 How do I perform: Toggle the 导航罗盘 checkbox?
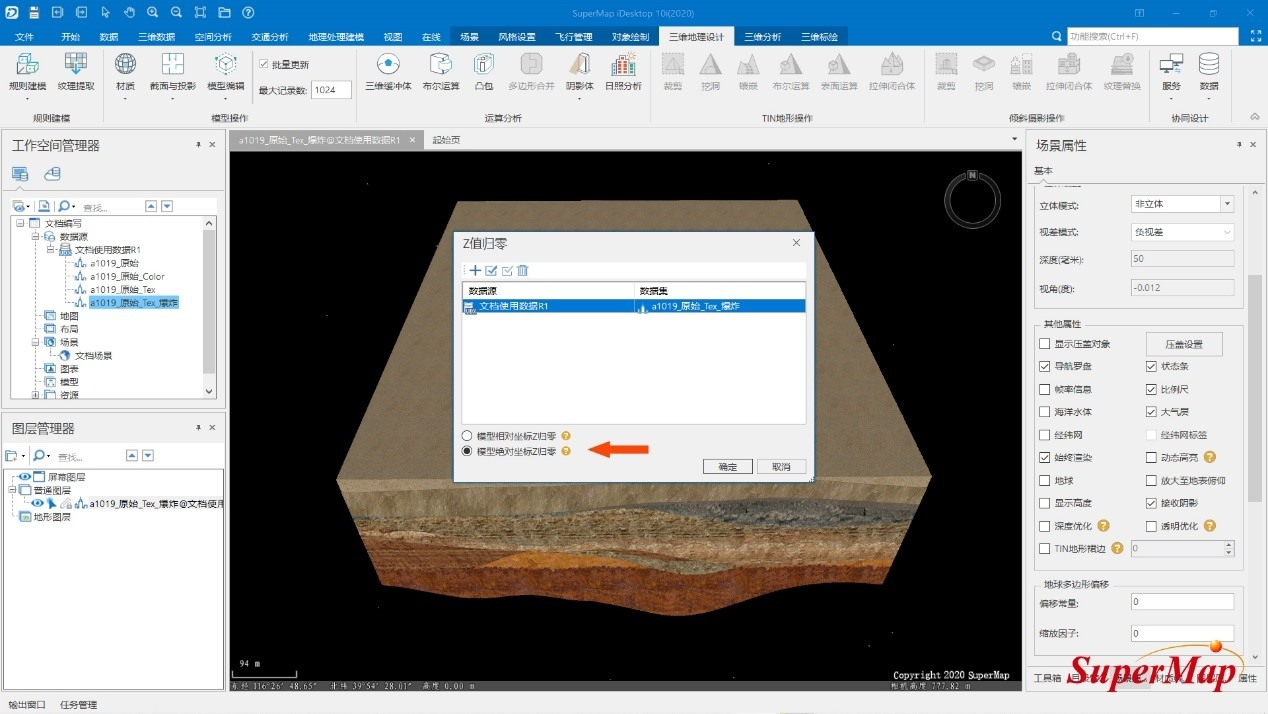pos(1045,367)
